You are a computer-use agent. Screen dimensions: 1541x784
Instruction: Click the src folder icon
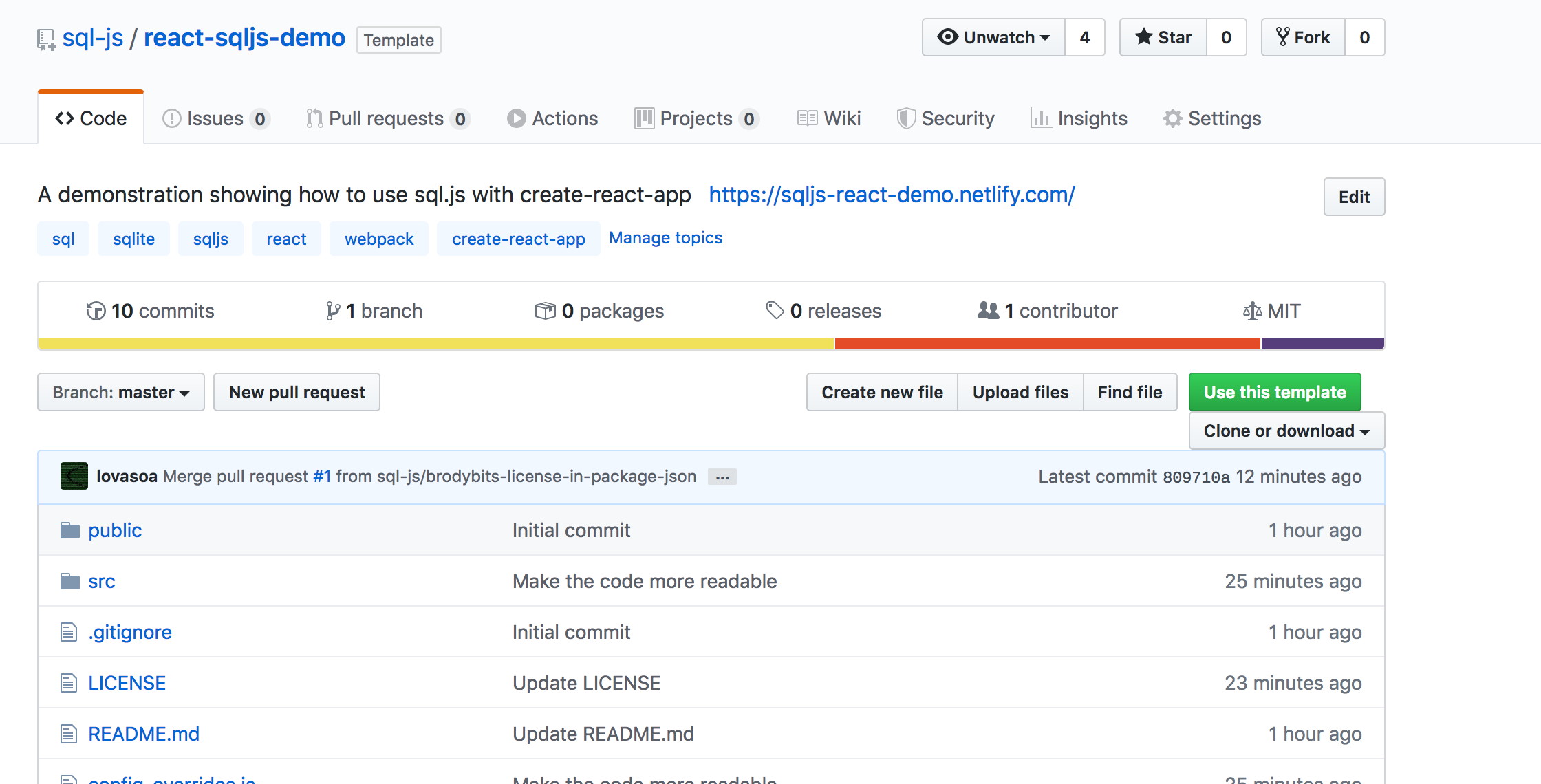pos(69,581)
